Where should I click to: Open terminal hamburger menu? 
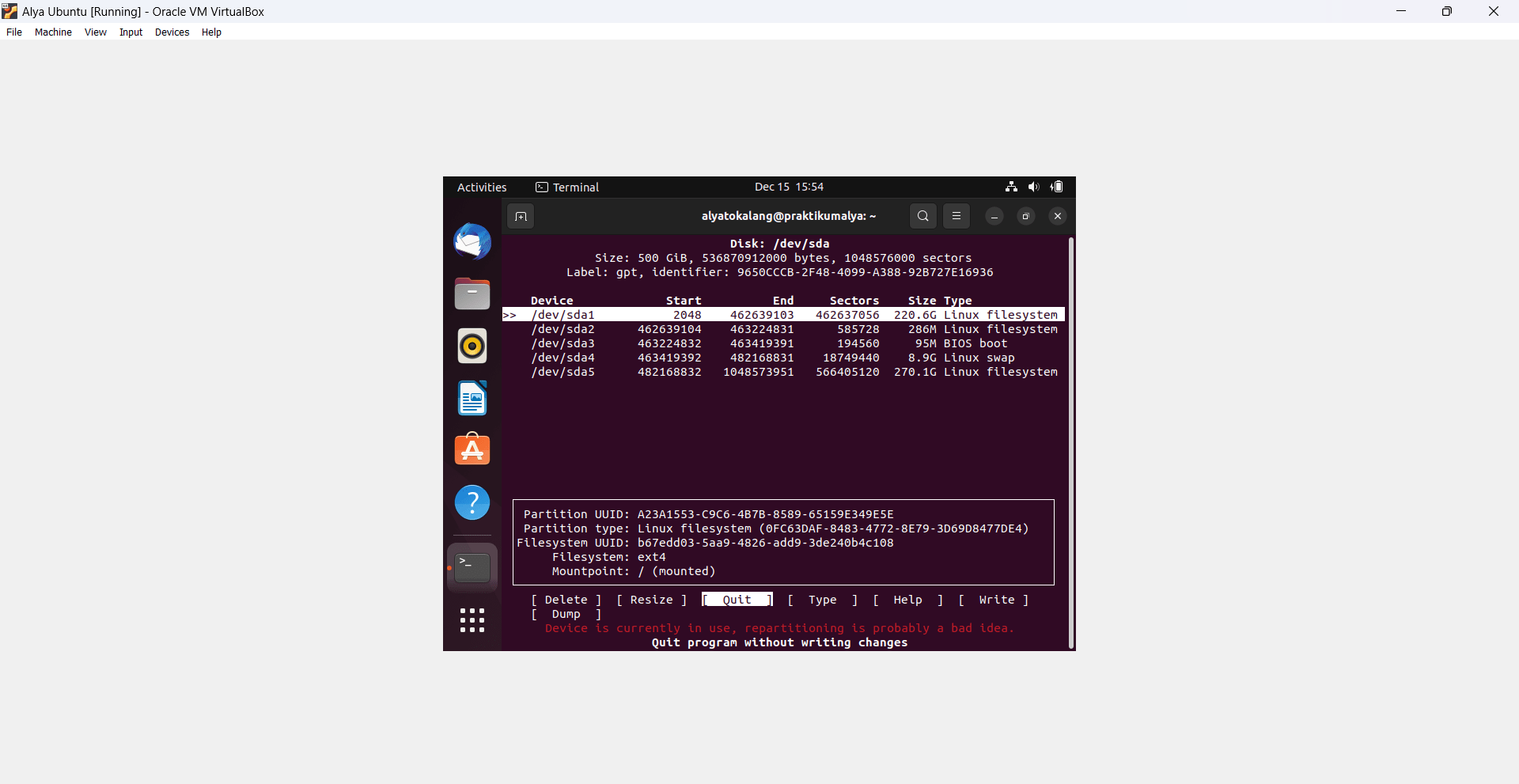tap(956, 216)
